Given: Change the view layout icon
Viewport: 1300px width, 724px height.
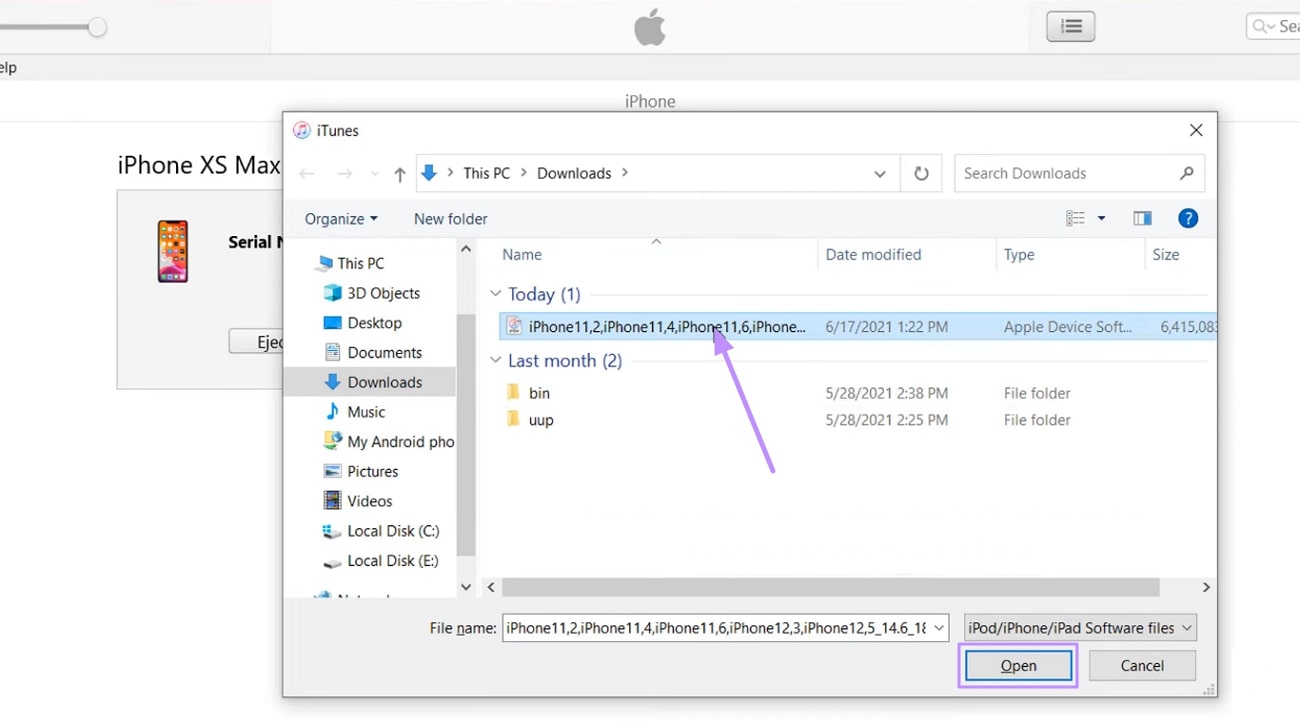Looking at the screenshot, I should 1075,218.
